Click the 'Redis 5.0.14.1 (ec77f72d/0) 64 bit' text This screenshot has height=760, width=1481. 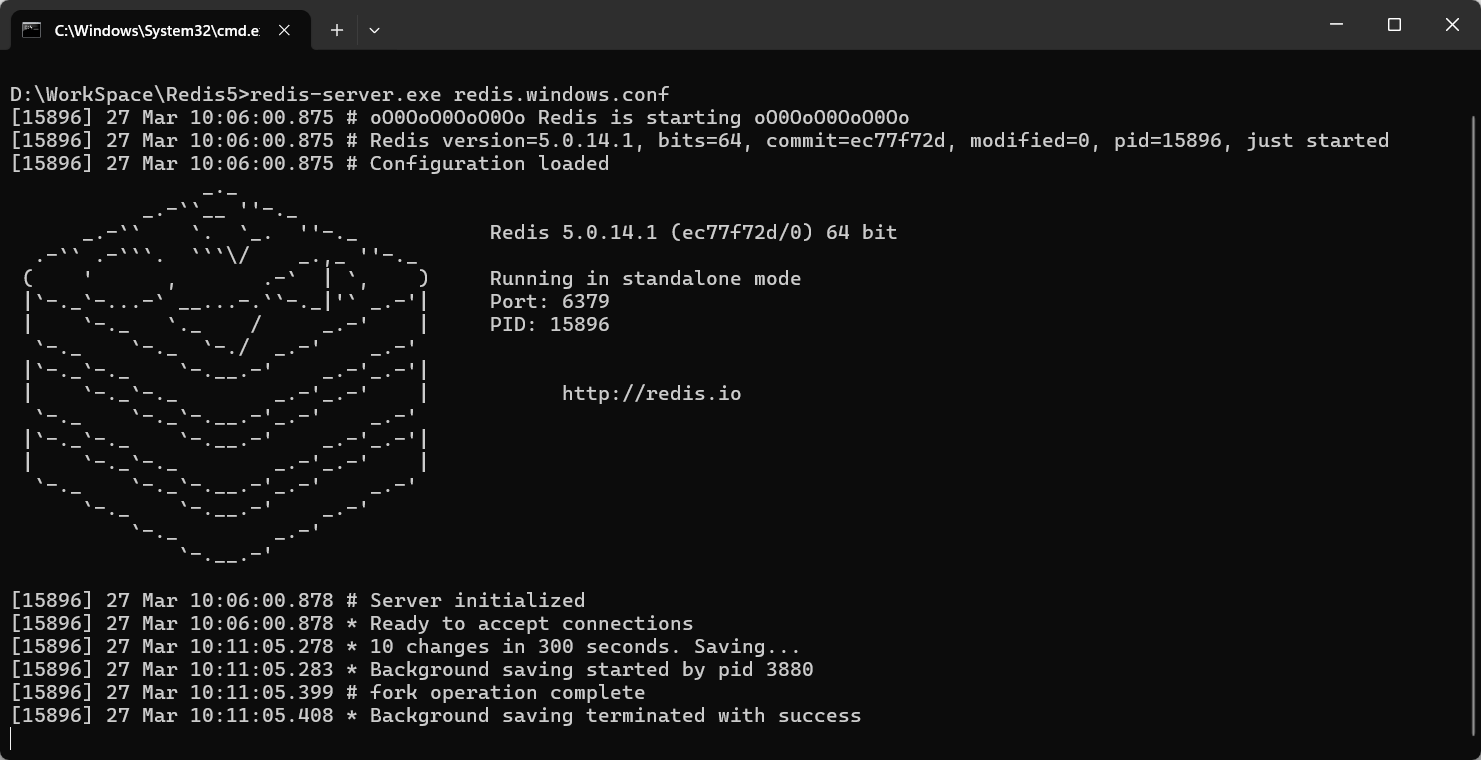point(693,232)
